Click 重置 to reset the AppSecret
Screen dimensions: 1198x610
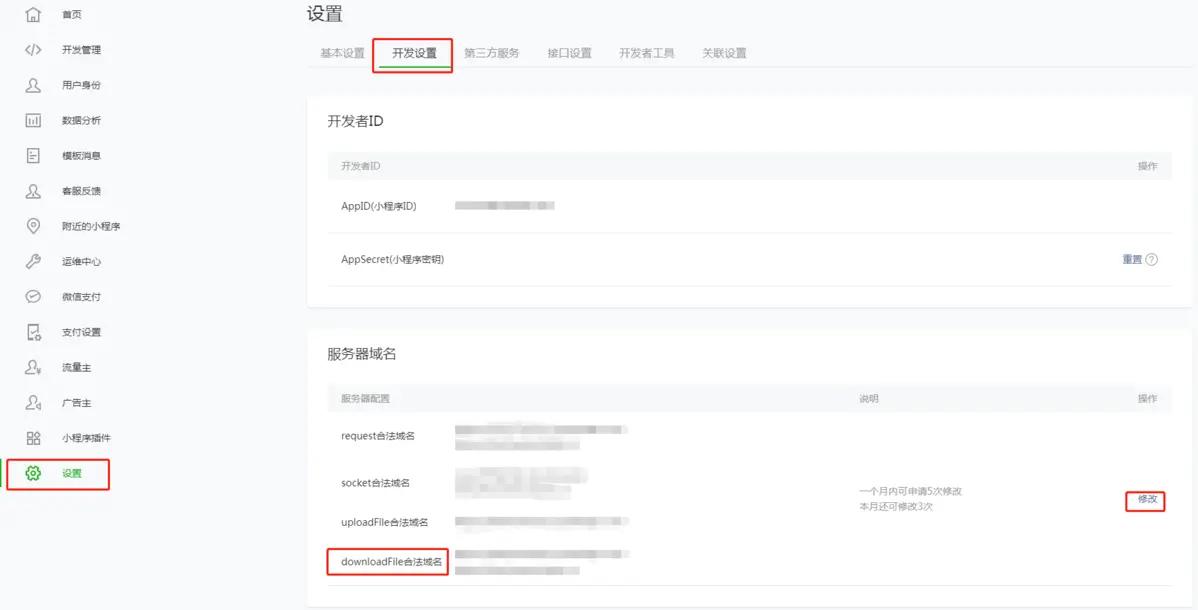(x=1132, y=258)
